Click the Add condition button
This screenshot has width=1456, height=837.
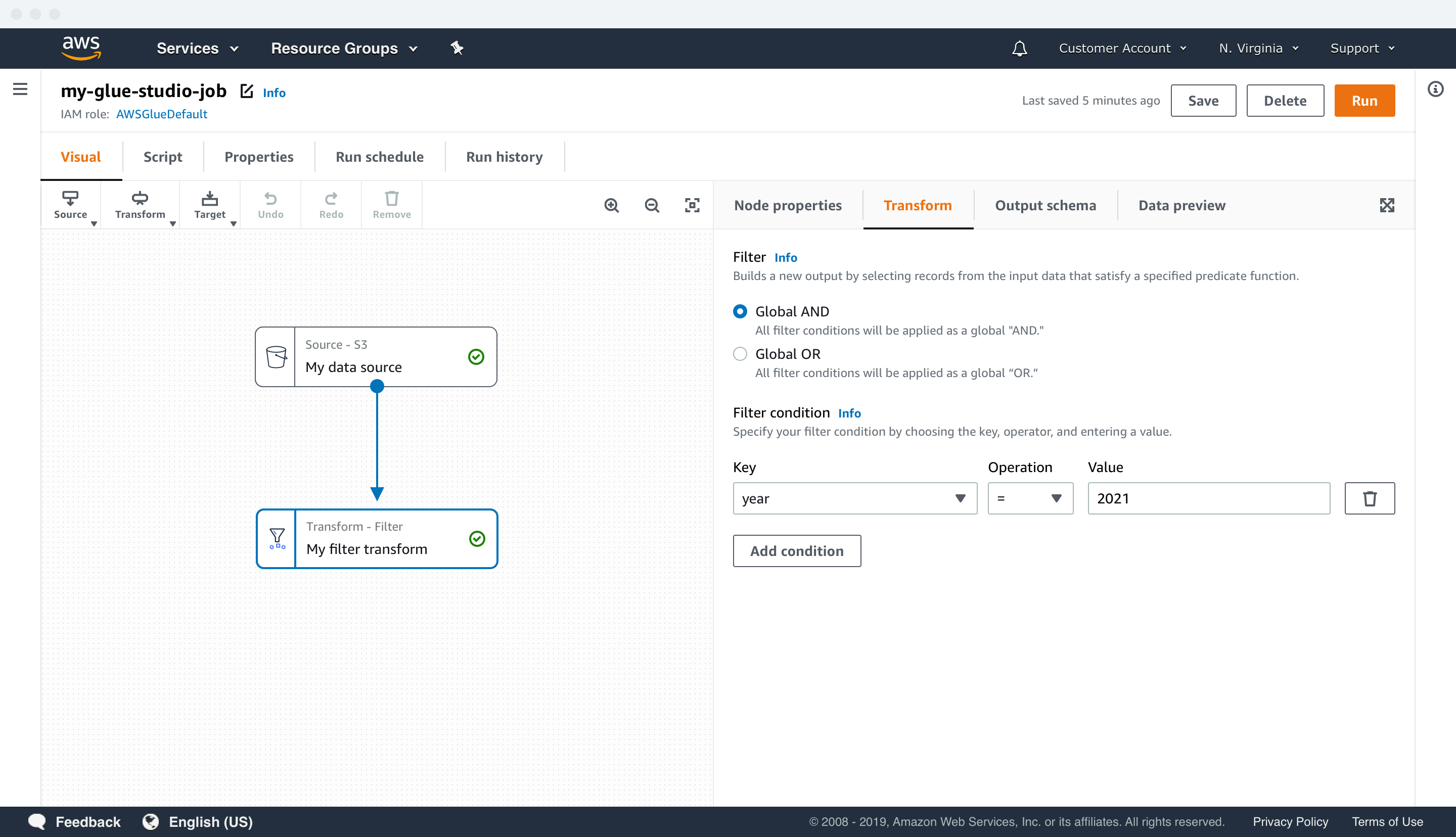(x=797, y=551)
